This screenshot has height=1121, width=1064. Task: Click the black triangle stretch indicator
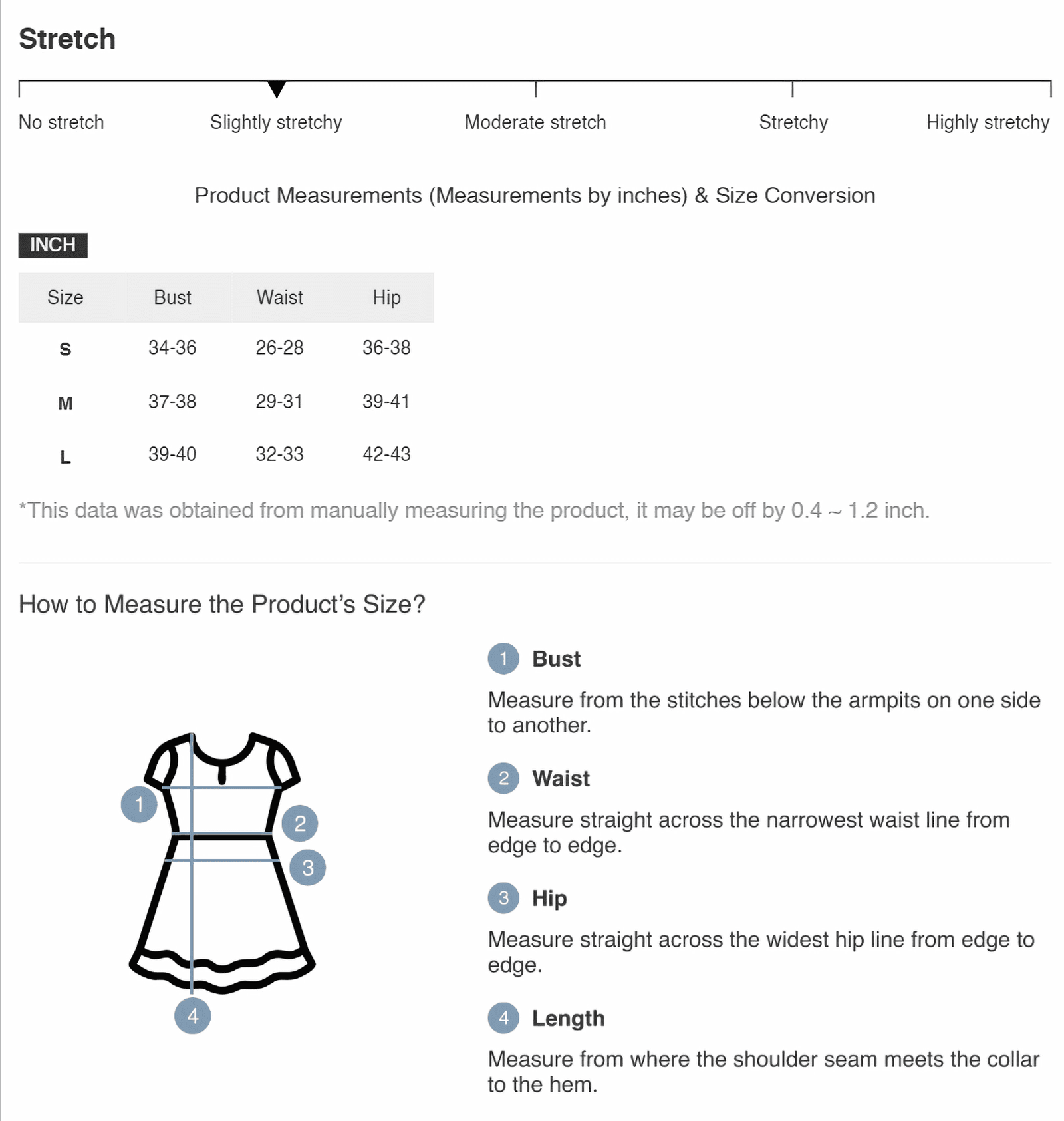[x=277, y=88]
